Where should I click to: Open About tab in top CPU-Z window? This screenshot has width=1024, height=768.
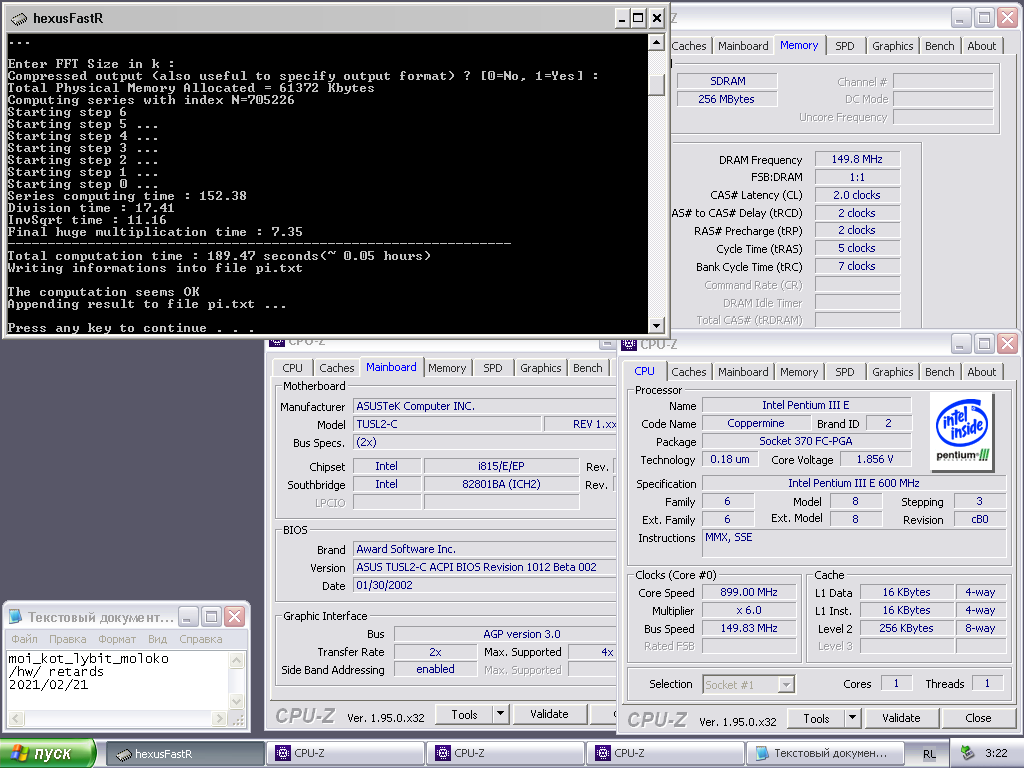point(982,46)
